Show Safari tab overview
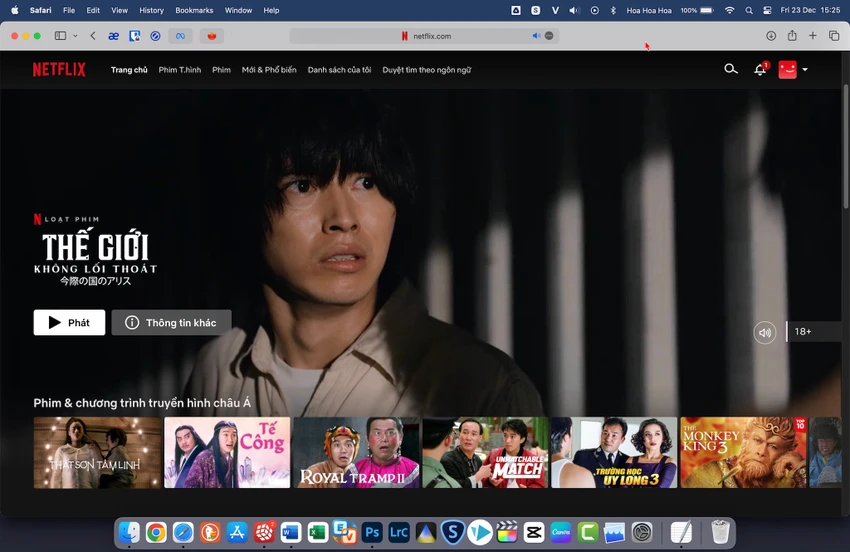Screen dimensions: 850x552 click(x=834, y=36)
